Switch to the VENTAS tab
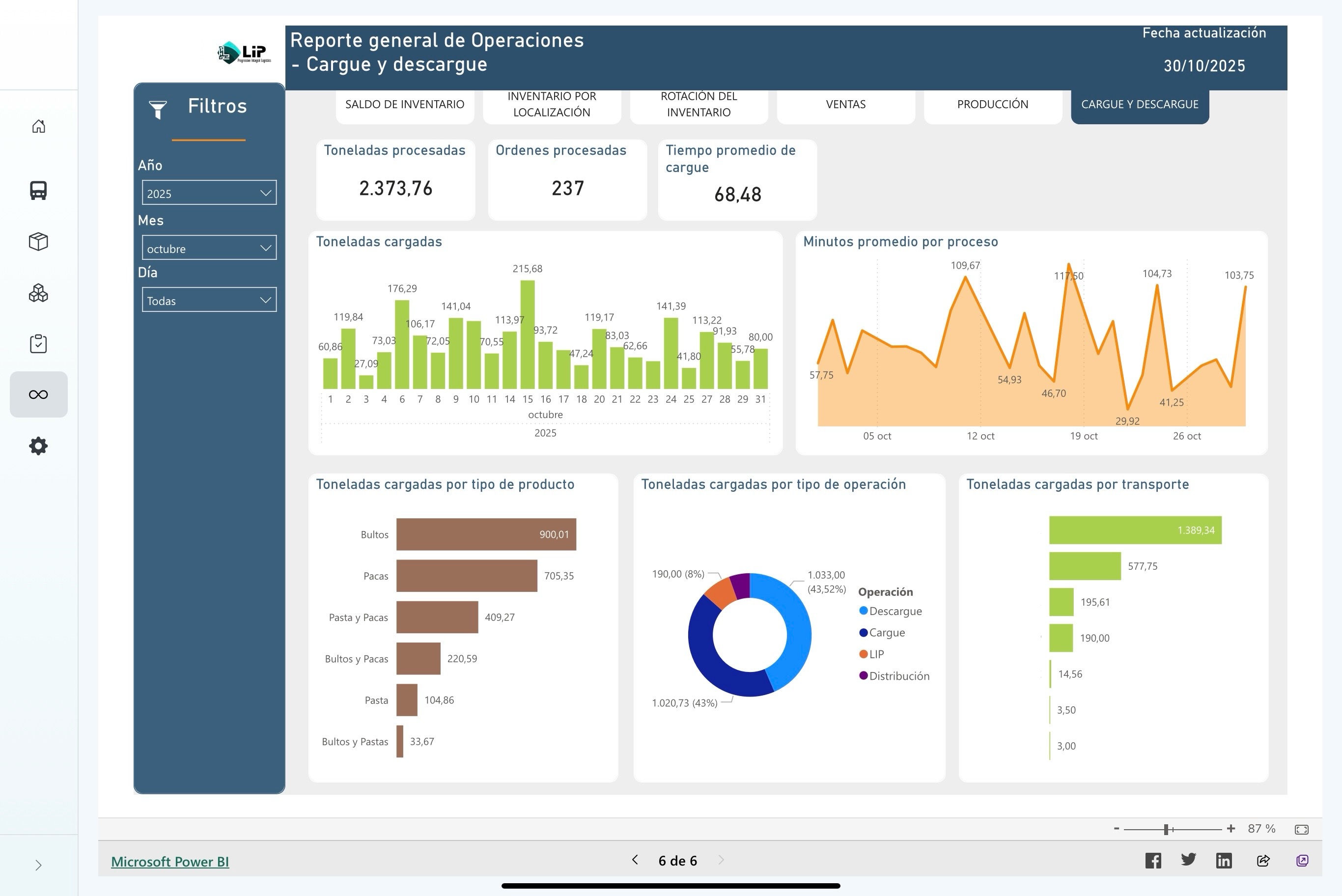The width and height of the screenshot is (1342, 896). (x=845, y=105)
